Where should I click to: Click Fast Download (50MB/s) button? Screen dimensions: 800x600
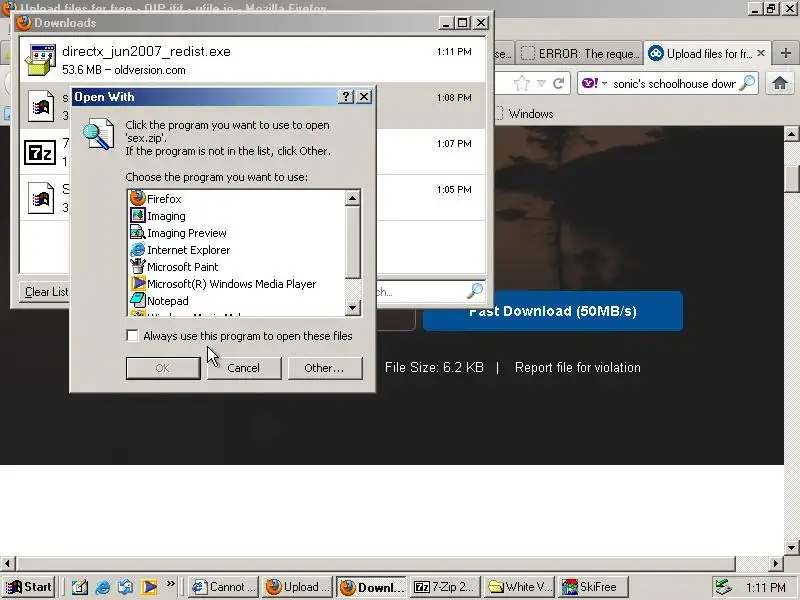coord(553,311)
